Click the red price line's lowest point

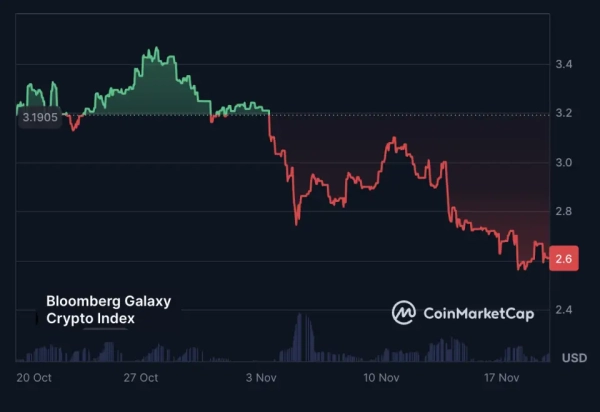tap(519, 268)
